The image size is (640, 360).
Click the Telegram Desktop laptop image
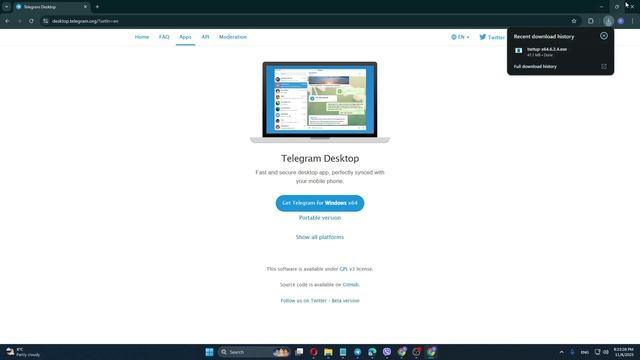[x=320, y=102]
